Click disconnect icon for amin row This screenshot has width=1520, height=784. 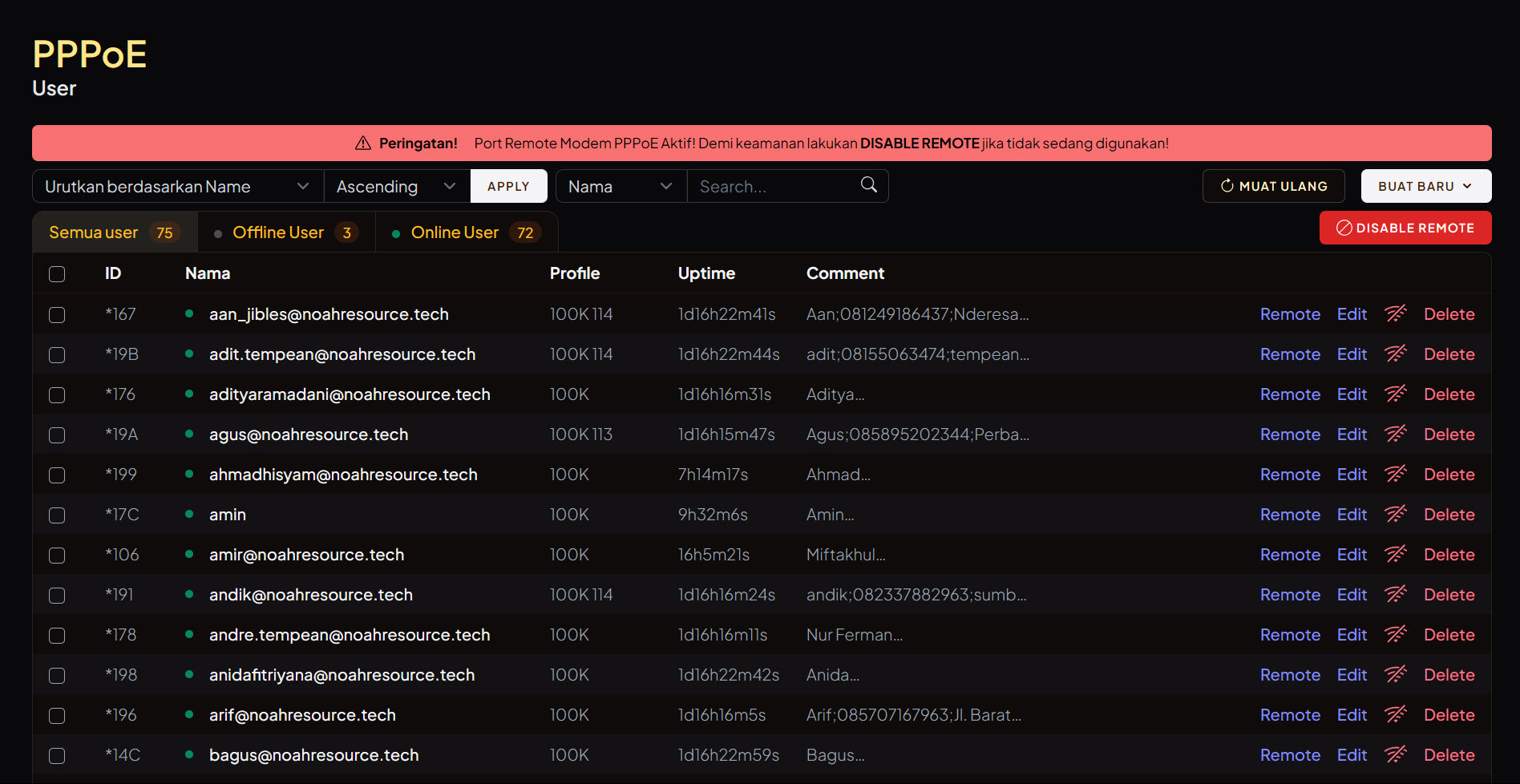1396,515
